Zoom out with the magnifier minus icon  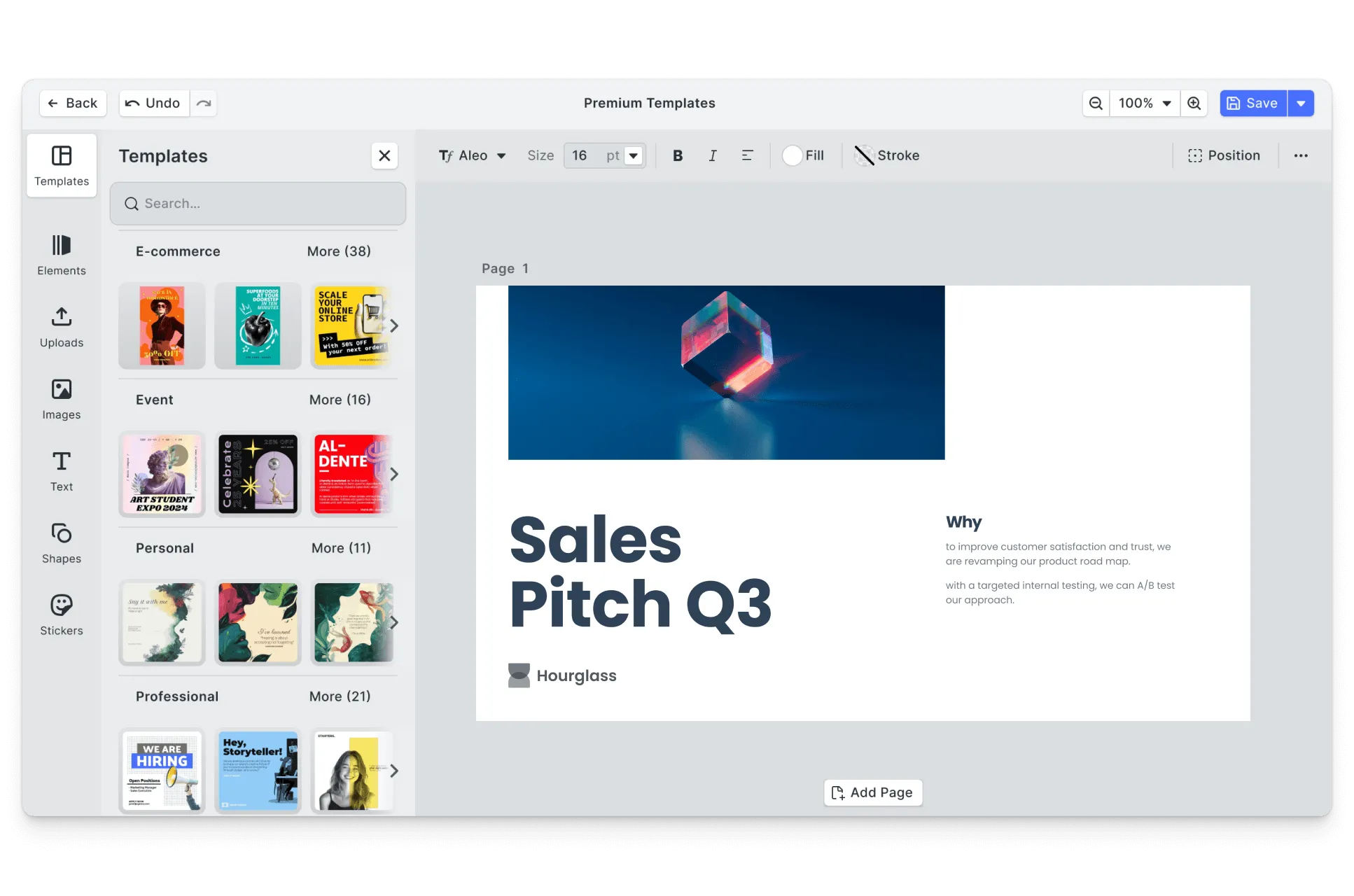coord(1096,103)
